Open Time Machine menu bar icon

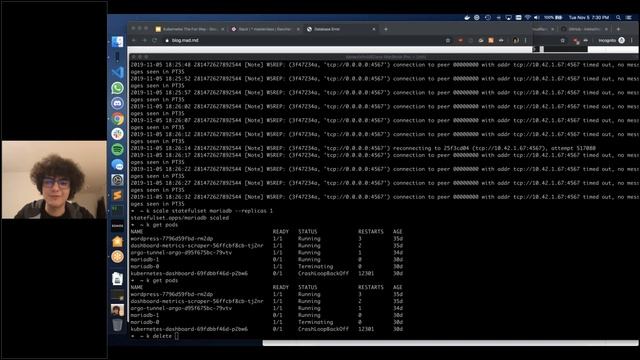pos(488,18)
